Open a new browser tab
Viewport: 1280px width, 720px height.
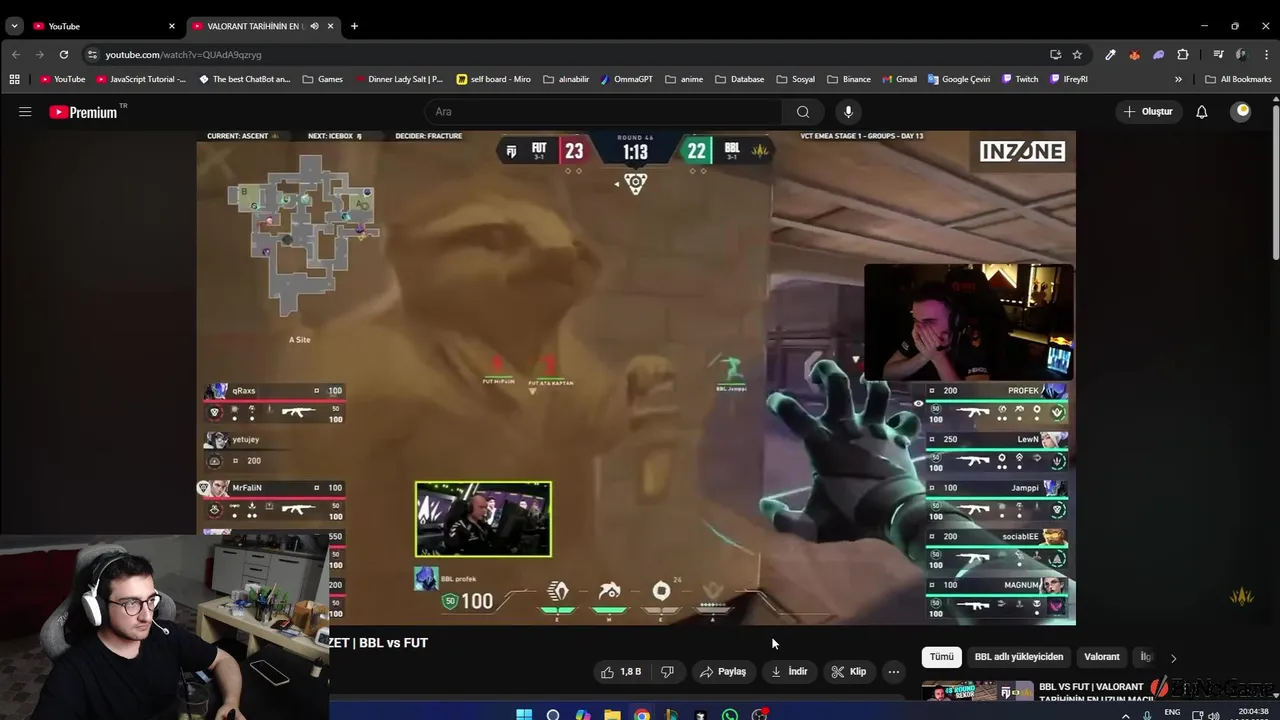pos(354,26)
